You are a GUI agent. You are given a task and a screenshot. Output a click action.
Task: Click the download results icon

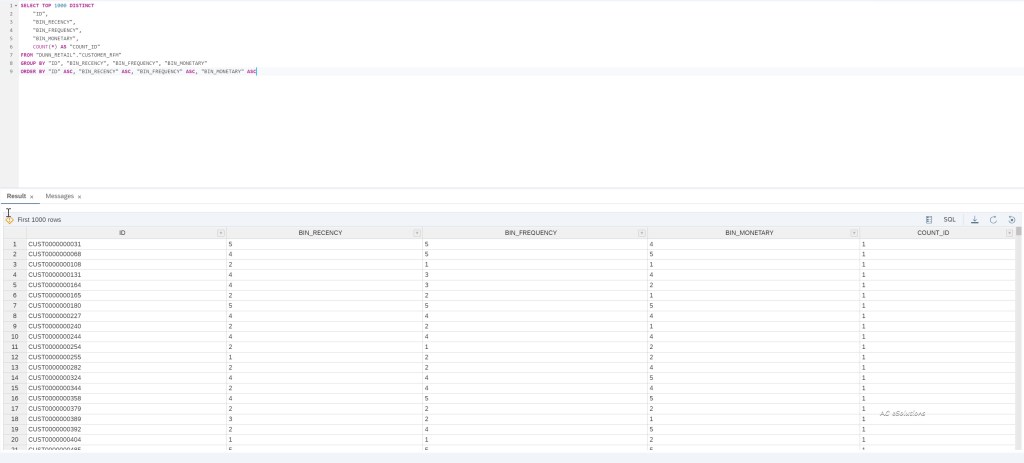(975, 219)
